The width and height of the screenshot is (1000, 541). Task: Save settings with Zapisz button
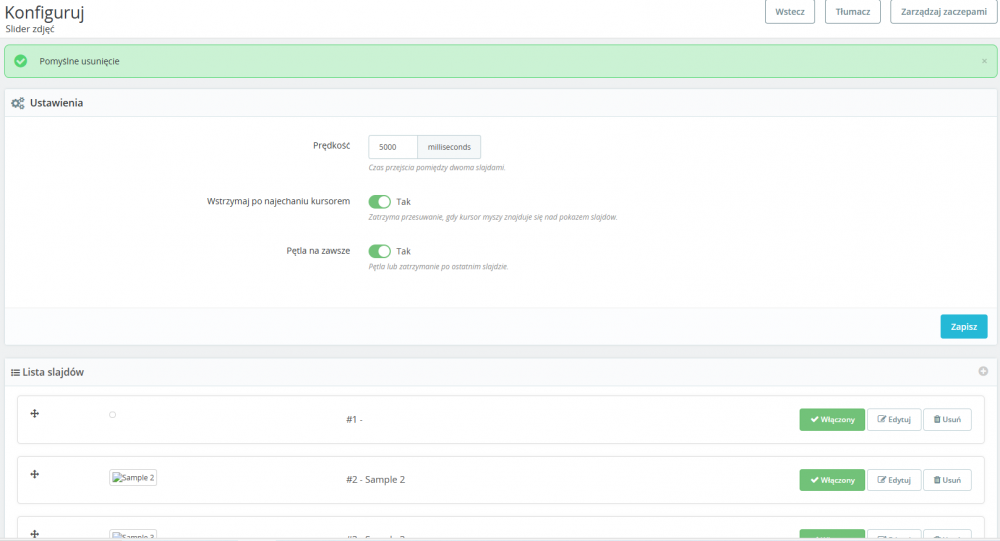click(x=964, y=327)
